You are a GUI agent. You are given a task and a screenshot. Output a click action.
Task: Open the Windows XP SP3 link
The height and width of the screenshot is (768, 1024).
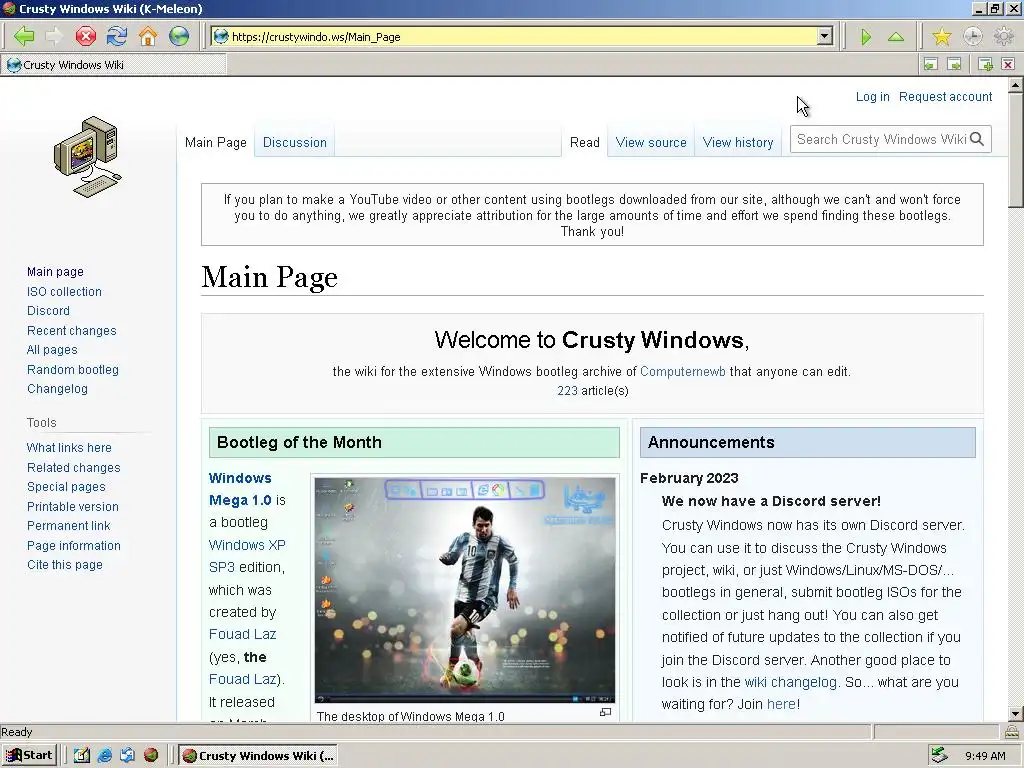pyautogui.click(x=247, y=556)
